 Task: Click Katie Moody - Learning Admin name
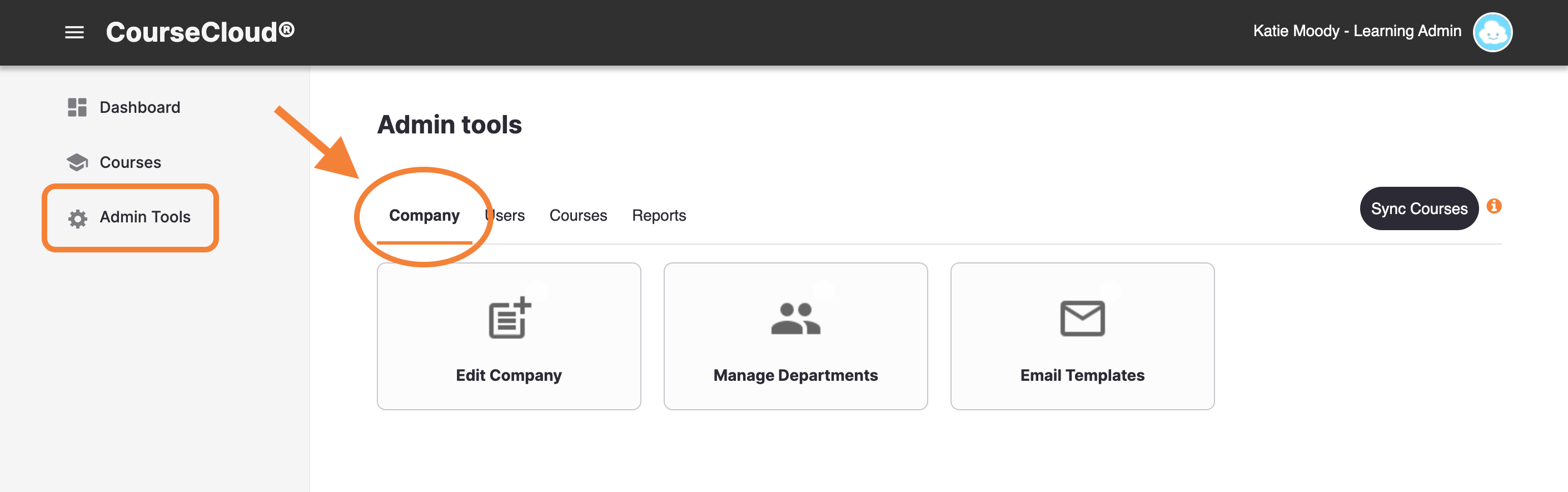(x=1357, y=31)
